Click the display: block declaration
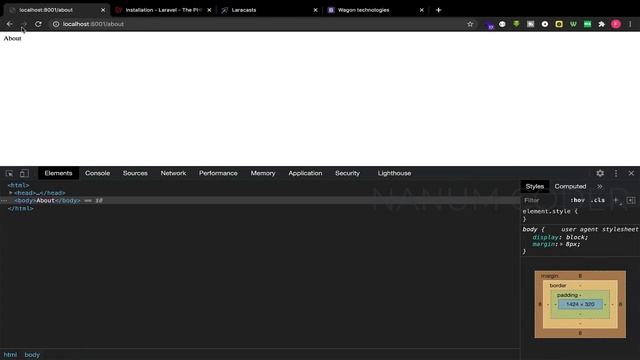640x360 pixels. 560,237
